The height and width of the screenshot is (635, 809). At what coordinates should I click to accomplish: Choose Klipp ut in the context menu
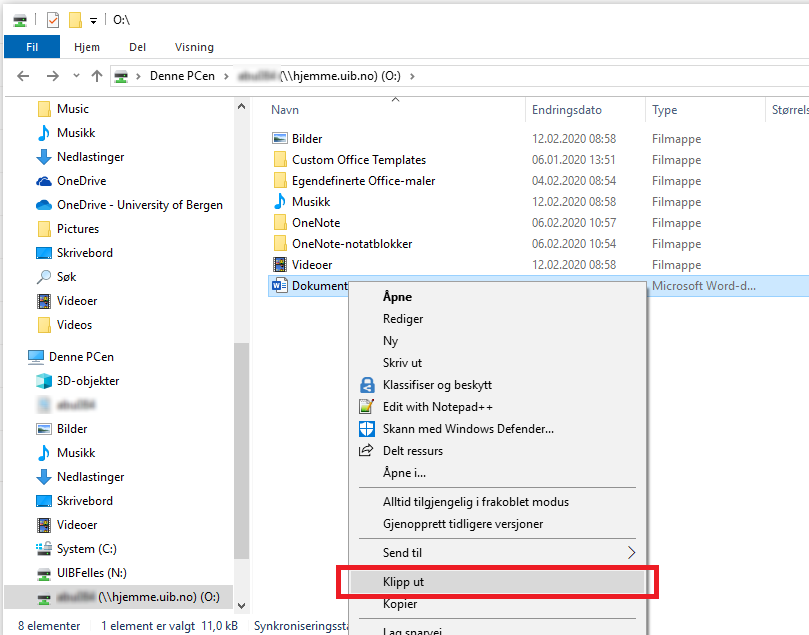[x=498, y=582]
